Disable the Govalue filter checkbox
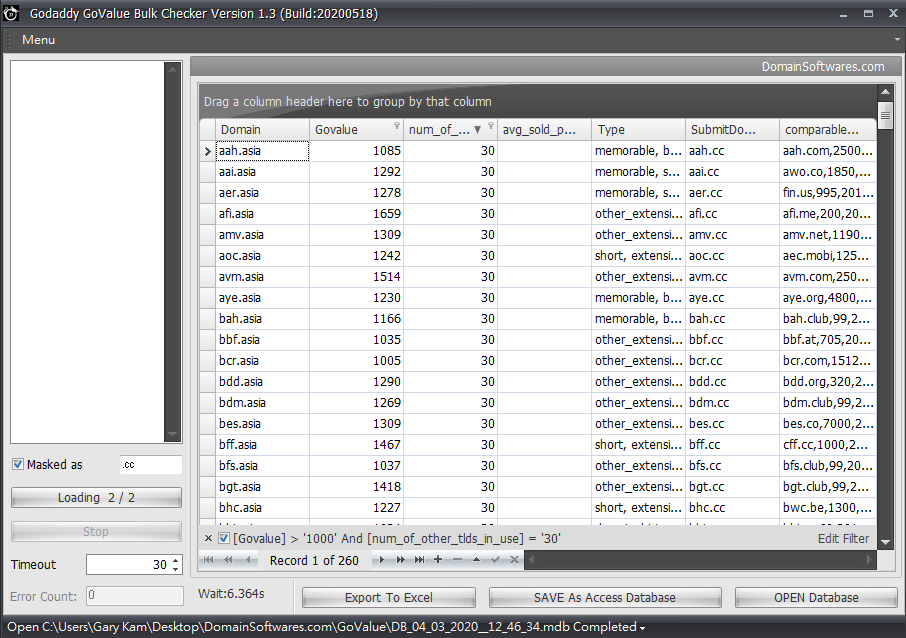The width and height of the screenshot is (906, 638). (224, 539)
